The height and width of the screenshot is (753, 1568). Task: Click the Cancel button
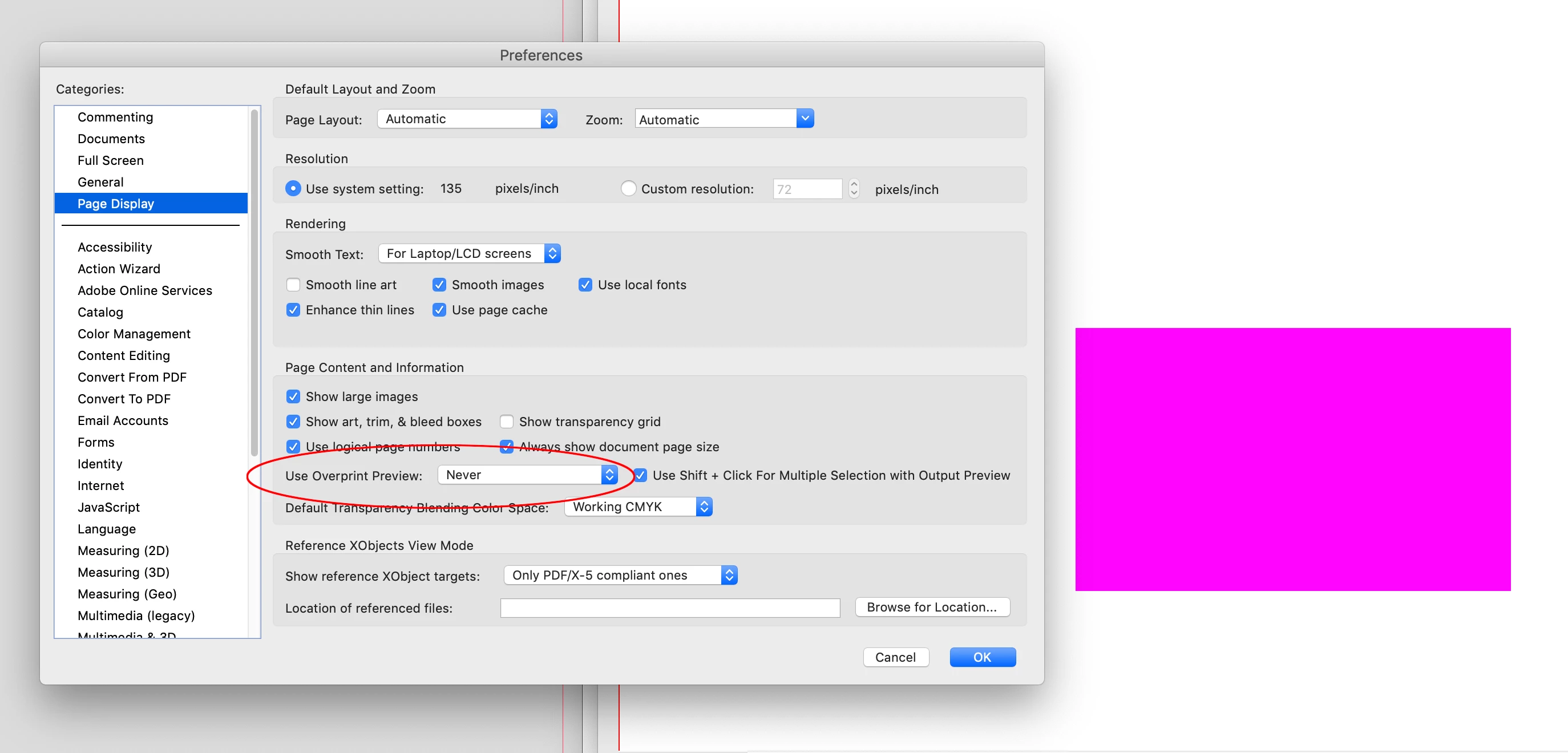click(x=895, y=657)
